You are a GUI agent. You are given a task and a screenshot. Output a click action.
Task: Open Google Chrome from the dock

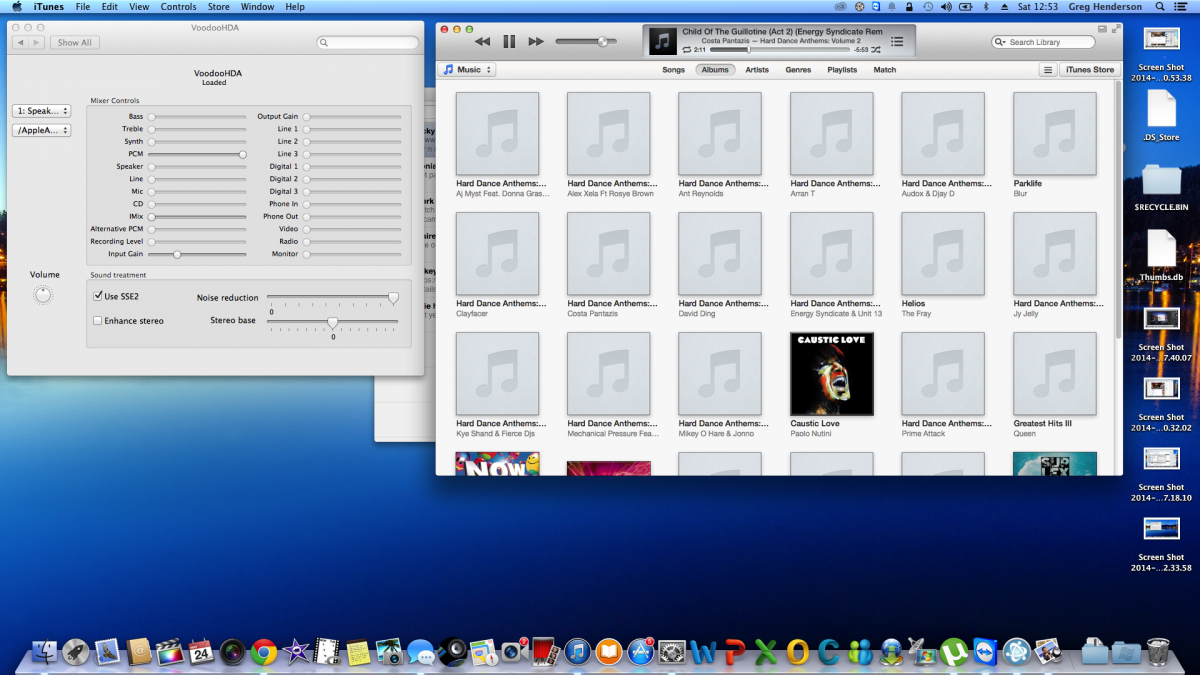(x=264, y=652)
